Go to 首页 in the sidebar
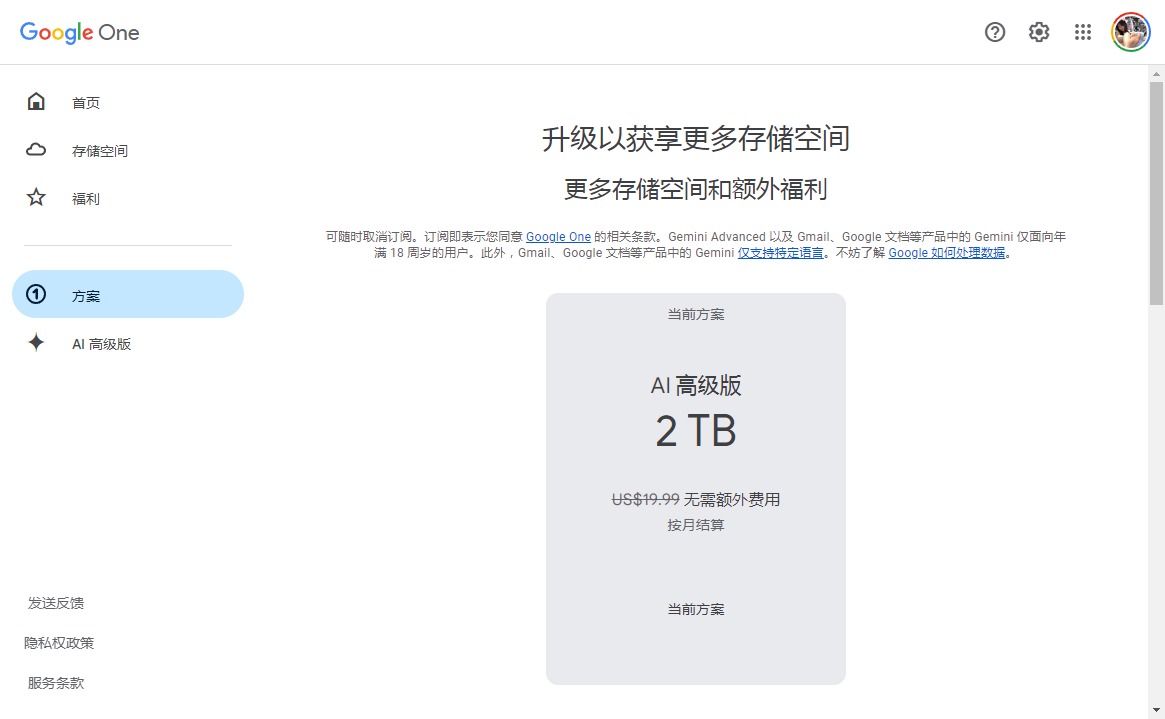Viewport: 1165px width, 719px height. [86, 103]
